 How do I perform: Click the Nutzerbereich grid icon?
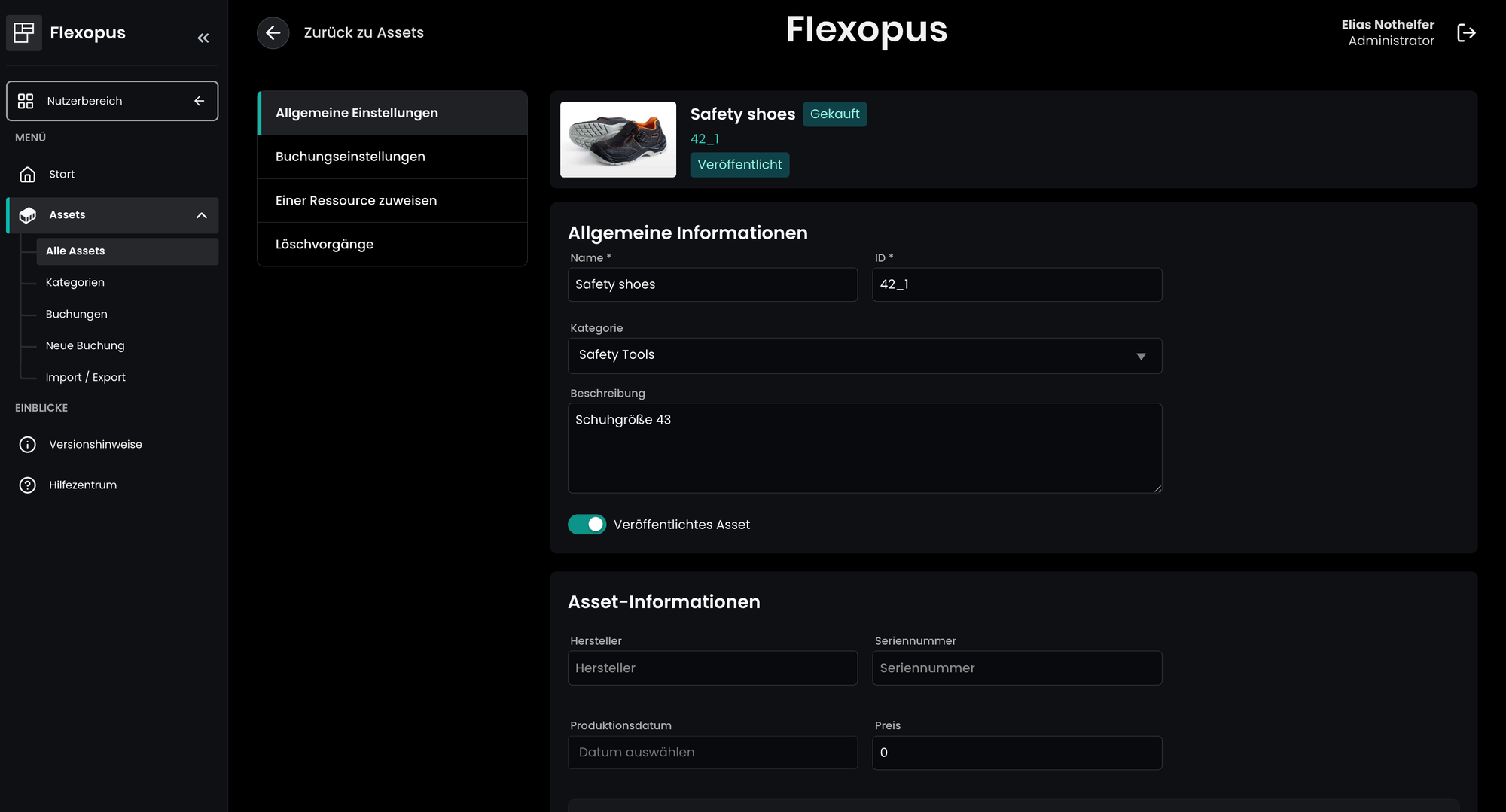[x=26, y=101]
